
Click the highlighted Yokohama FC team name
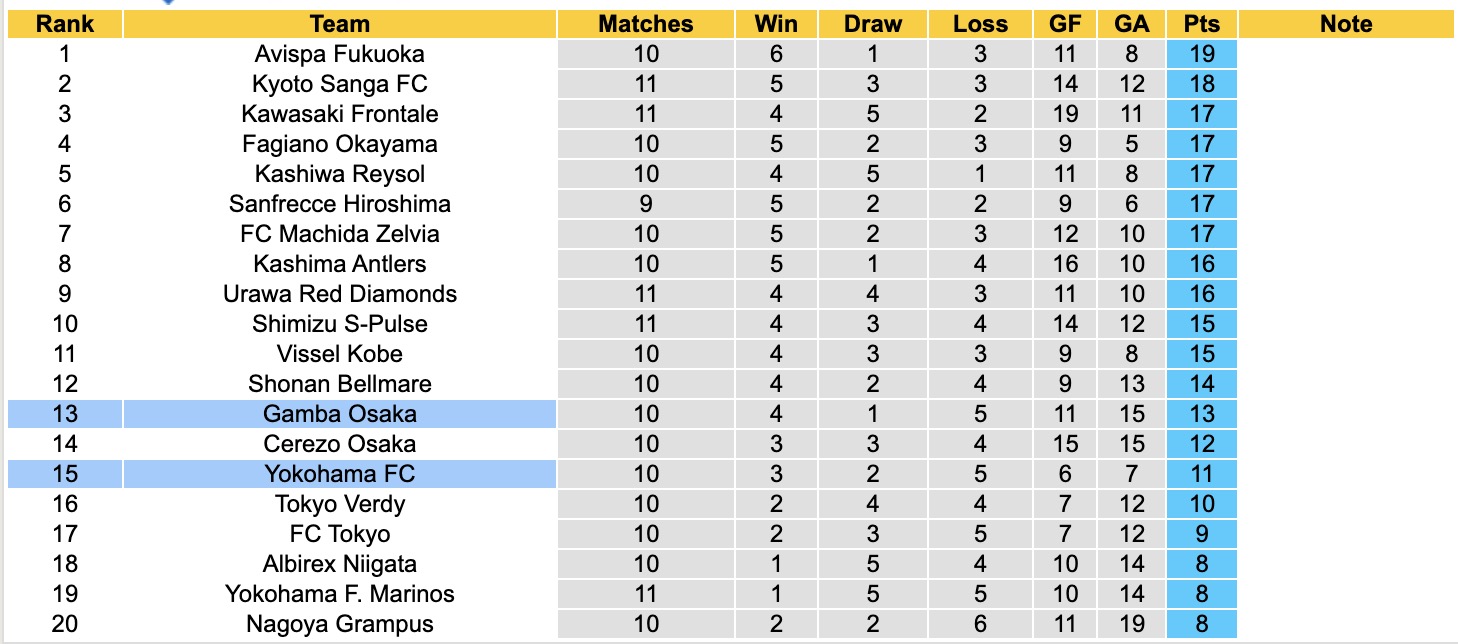(340, 474)
